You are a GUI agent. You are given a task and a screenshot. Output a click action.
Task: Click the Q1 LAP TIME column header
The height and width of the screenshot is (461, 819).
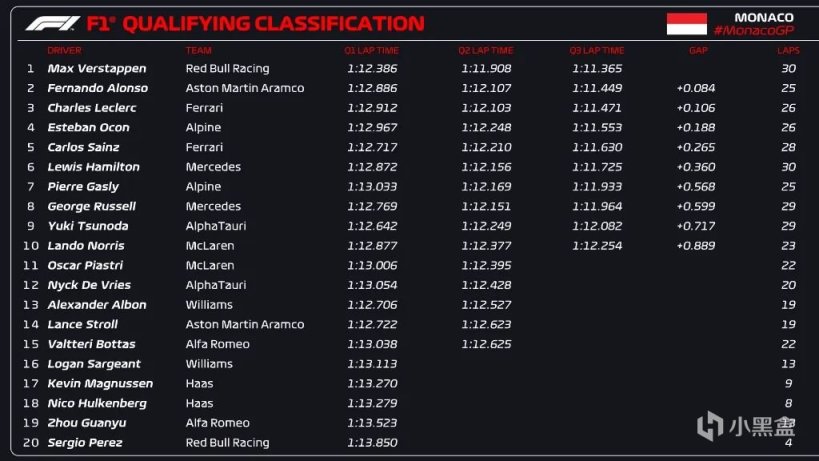[371, 50]
